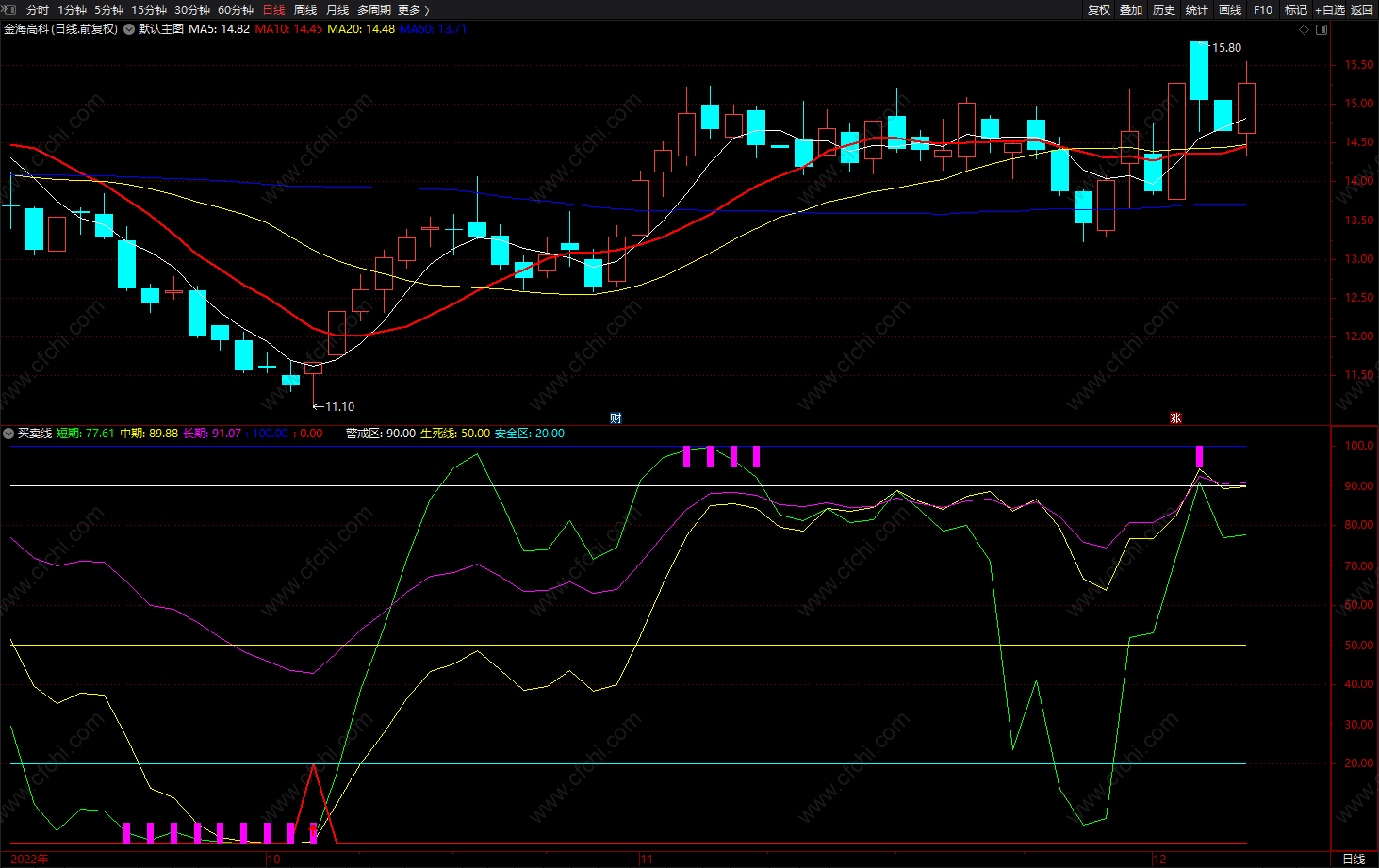Expand the 更多 period options
The image size is (1379, 868).
[x=414, y=9]
